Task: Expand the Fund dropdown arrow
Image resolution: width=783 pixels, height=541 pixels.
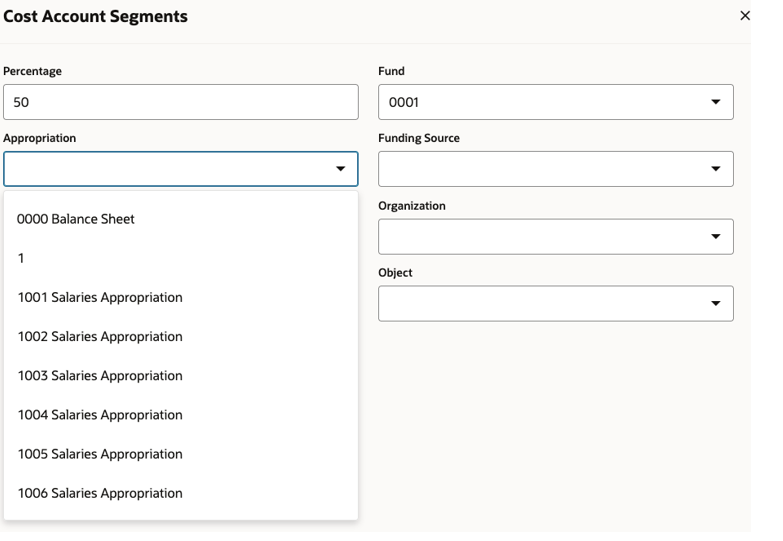Action: click(x=715, y=102)
